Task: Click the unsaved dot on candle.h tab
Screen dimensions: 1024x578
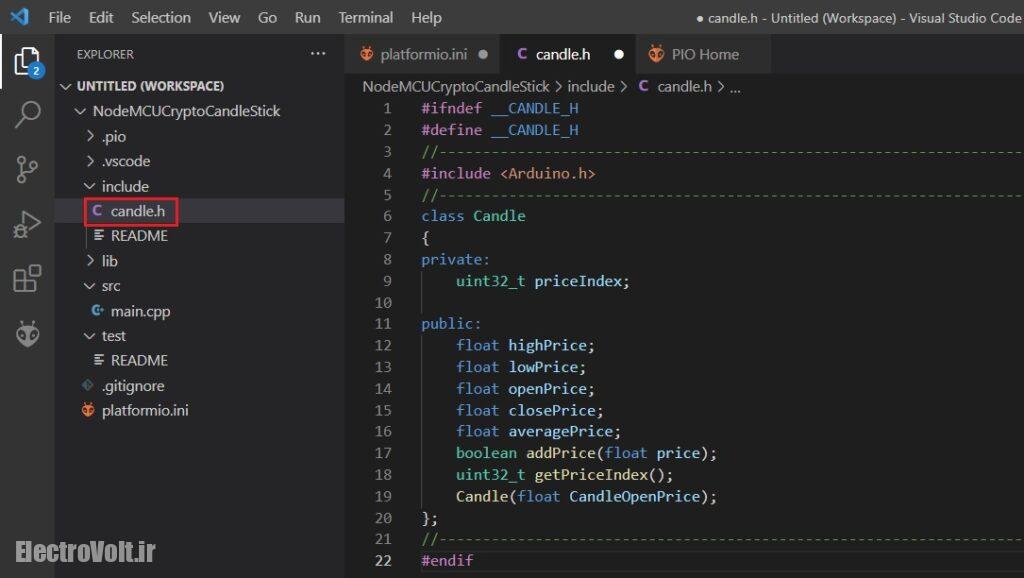Action: pyautogui.click(x=618, y=54)
